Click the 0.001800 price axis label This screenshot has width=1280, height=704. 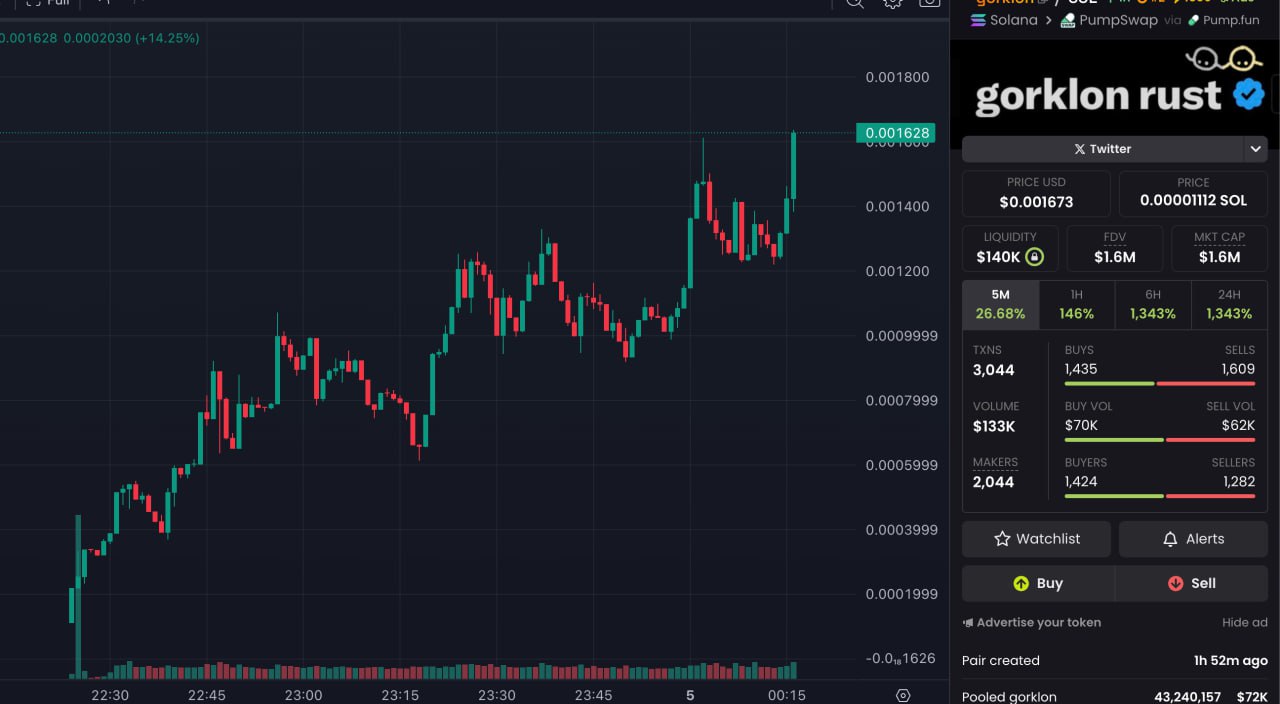[x=897, y=77]
